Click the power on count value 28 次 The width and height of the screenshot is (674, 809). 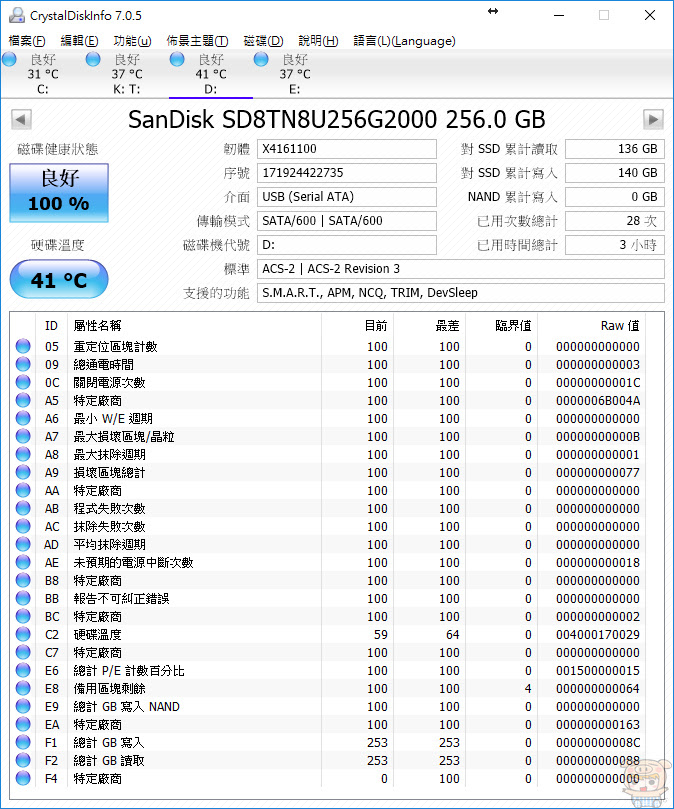[615, 221]
